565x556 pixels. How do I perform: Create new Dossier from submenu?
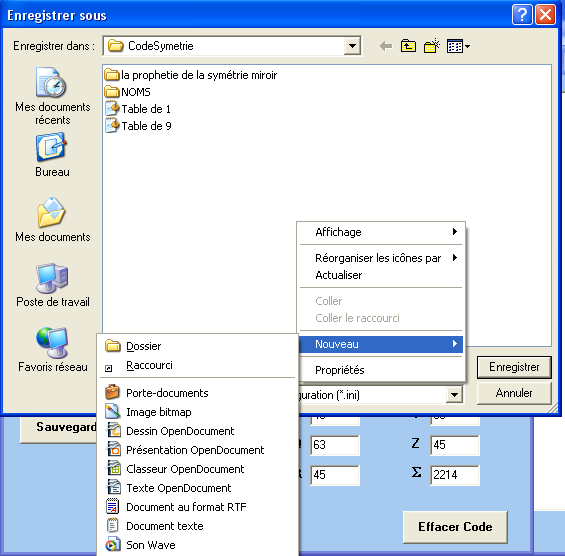pos(197,346)
